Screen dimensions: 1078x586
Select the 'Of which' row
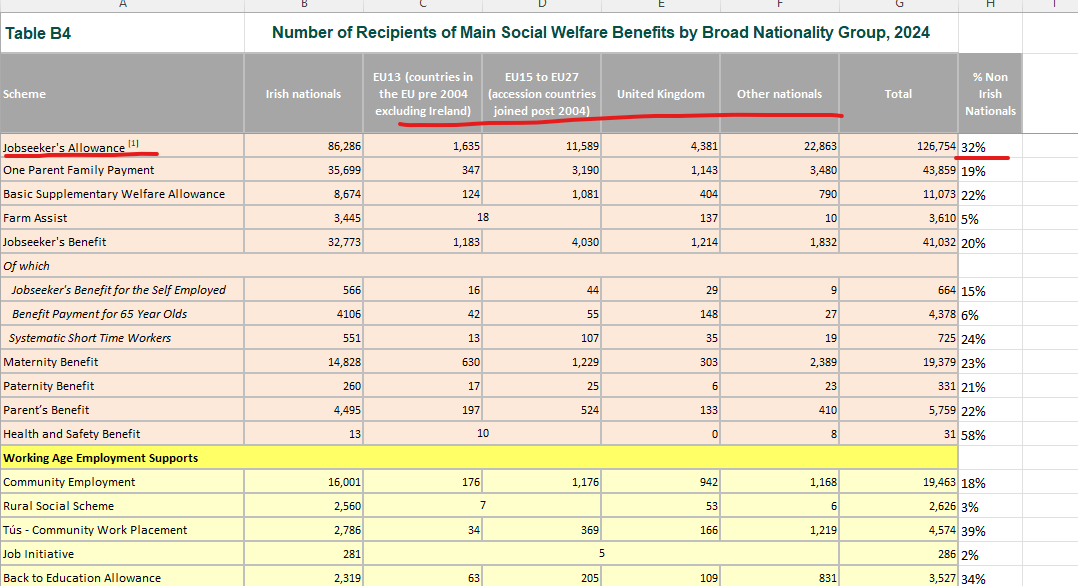point(479,266)
